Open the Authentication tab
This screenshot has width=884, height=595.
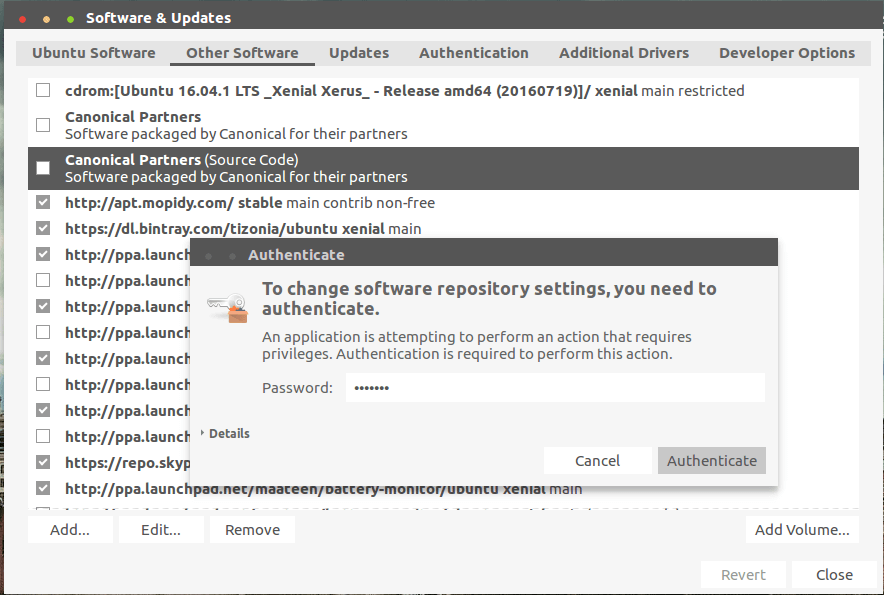[x=474, y=53]
